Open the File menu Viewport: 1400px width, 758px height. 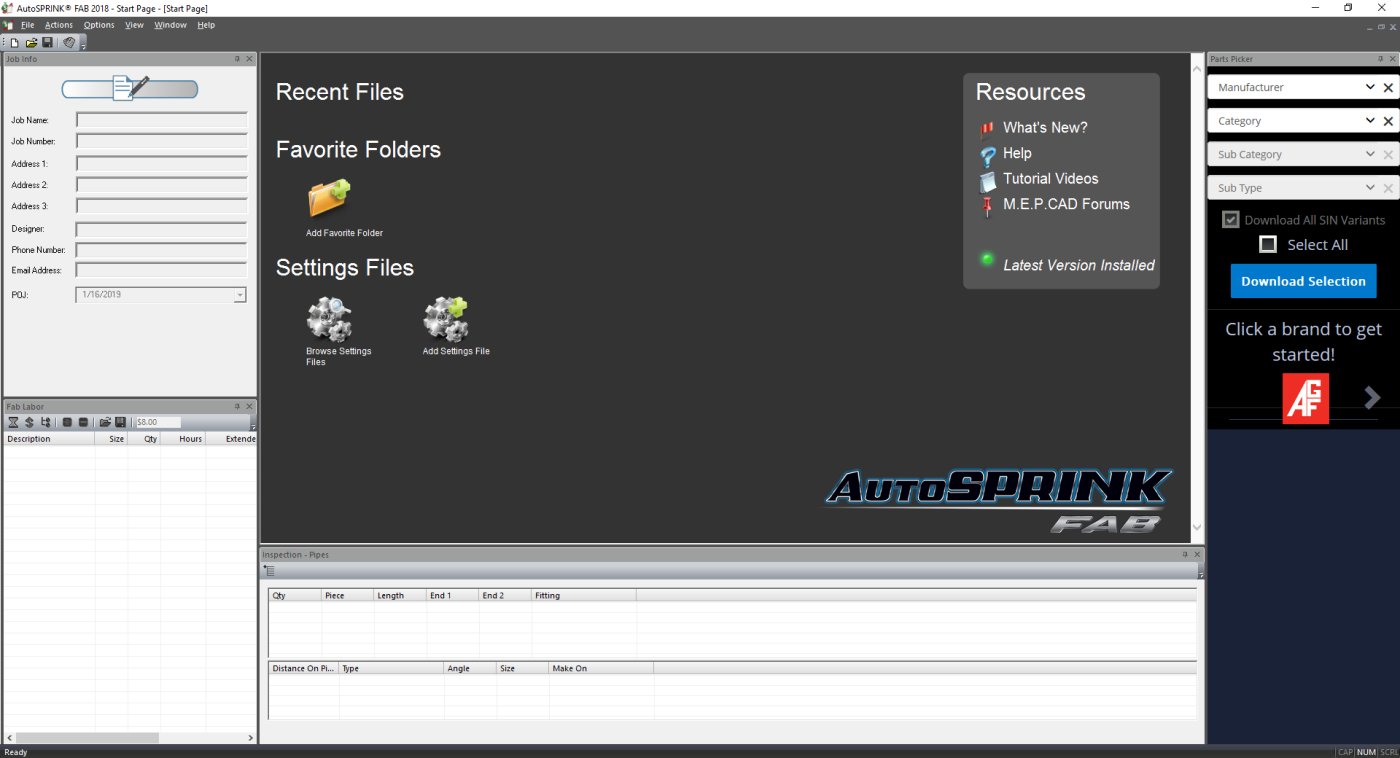(x=28, y=25)
